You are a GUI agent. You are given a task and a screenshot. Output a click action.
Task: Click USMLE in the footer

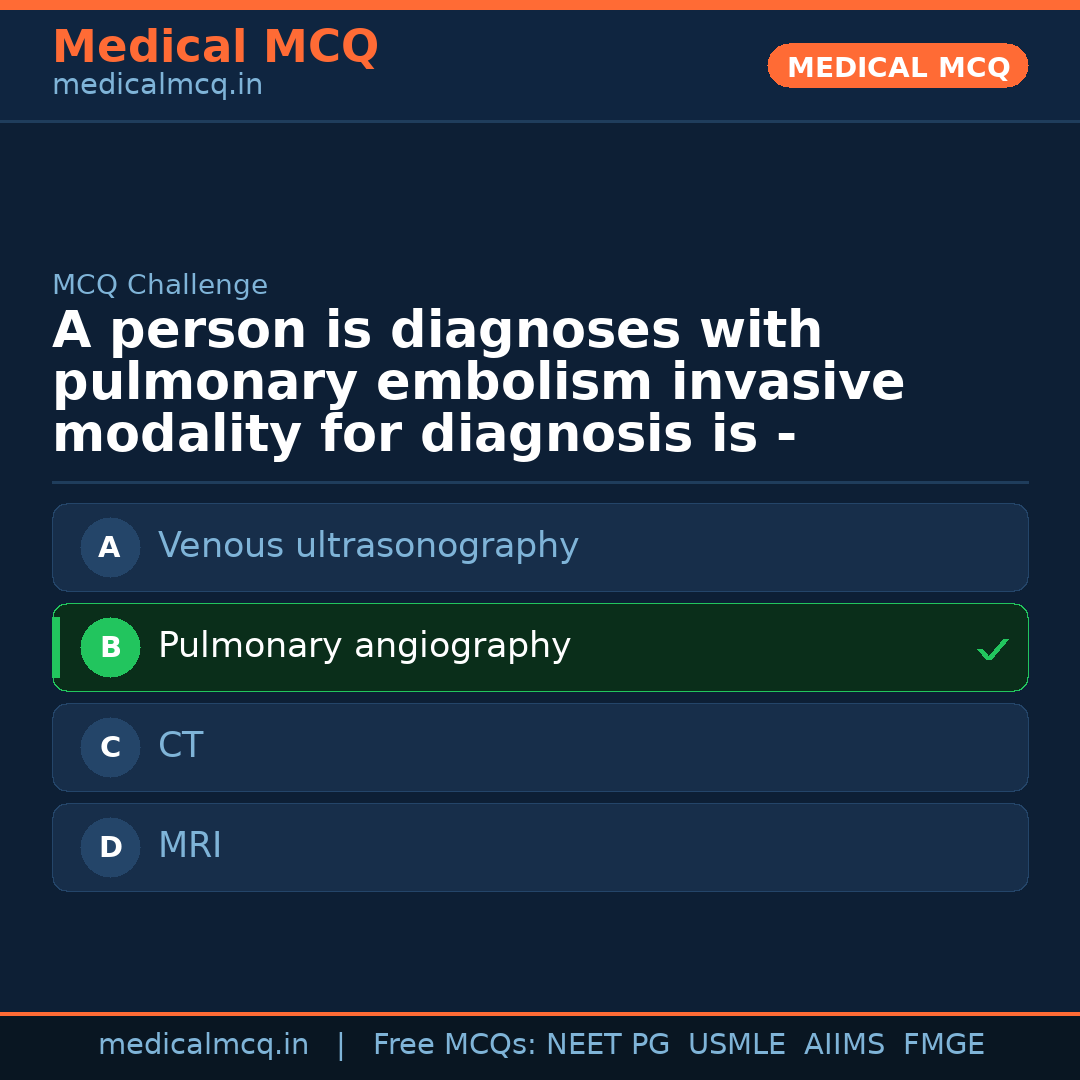[736, 1045]
